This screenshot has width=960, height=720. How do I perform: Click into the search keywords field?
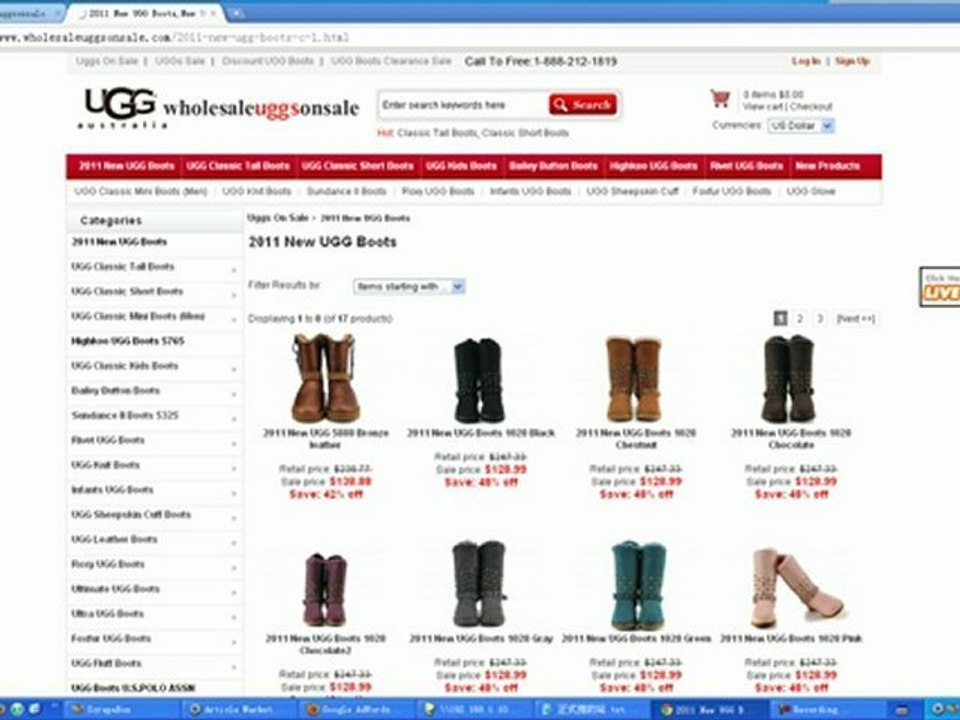[463, 105]
